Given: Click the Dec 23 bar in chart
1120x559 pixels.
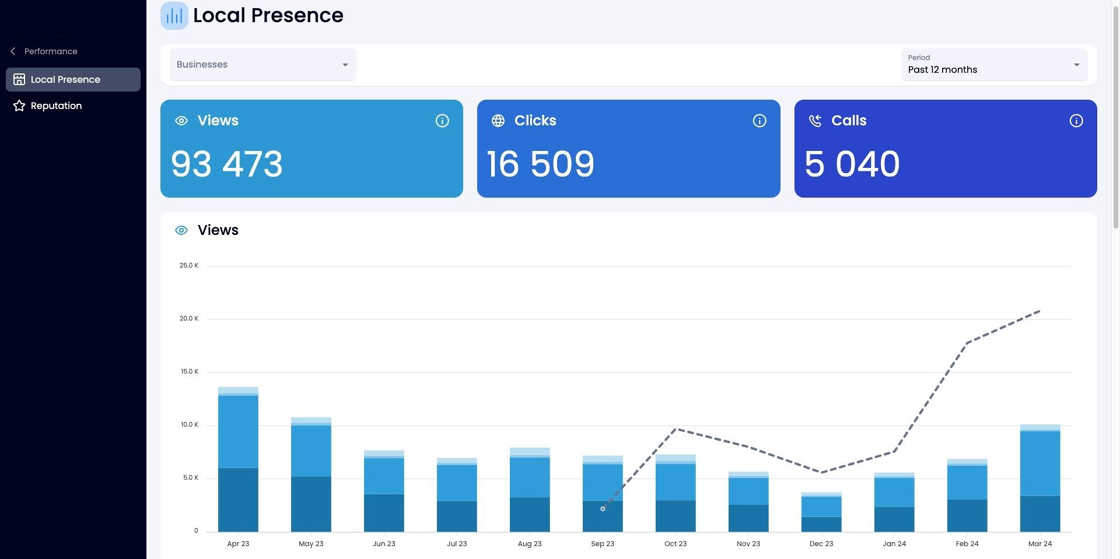Looking at the screenshot, I should click(x=821, y=512).
